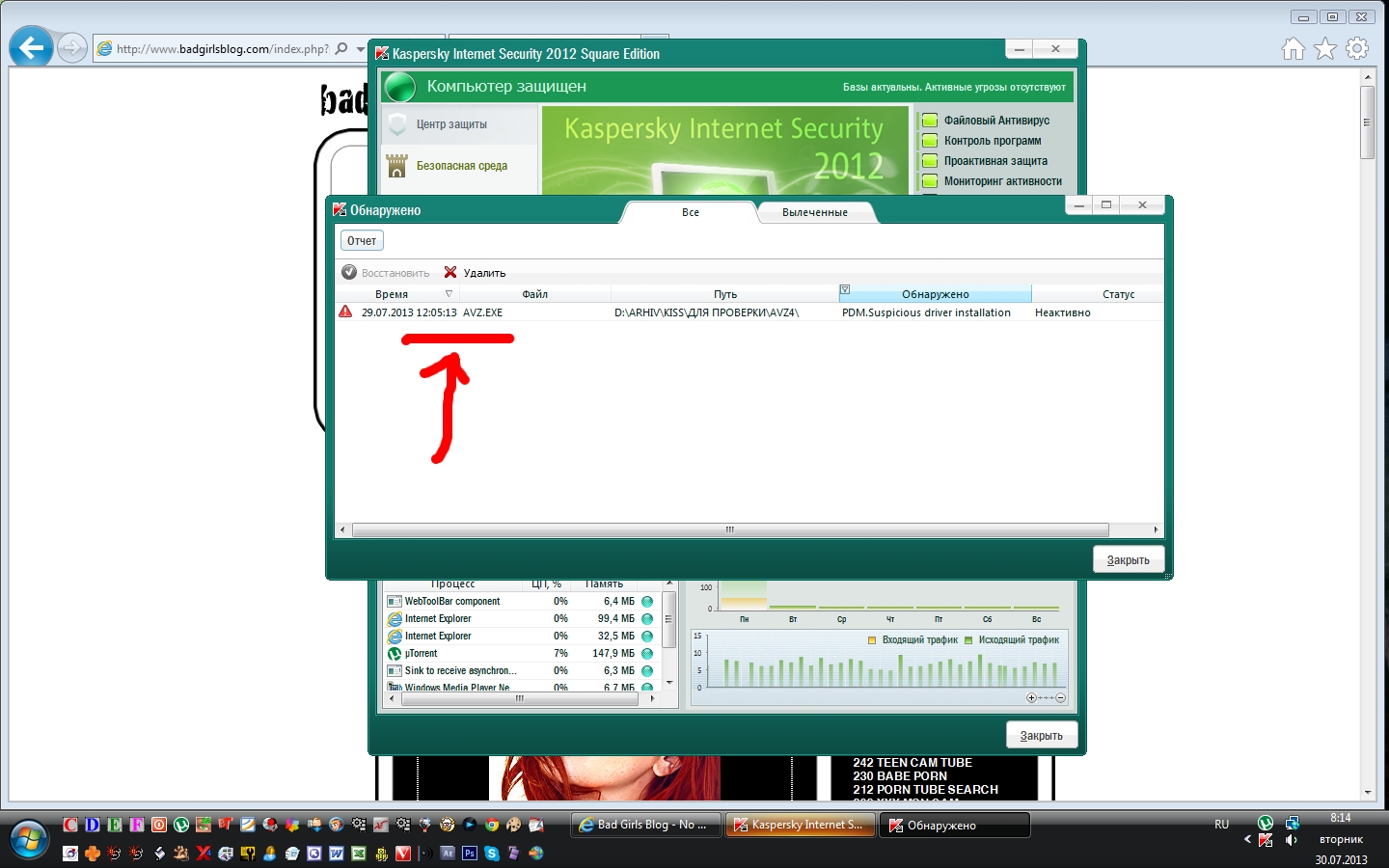Image resolution: width=1389 pixels, height=868 pixels.
Task: Click the red X delete icon in Detected window
Action: pos(450,272)
